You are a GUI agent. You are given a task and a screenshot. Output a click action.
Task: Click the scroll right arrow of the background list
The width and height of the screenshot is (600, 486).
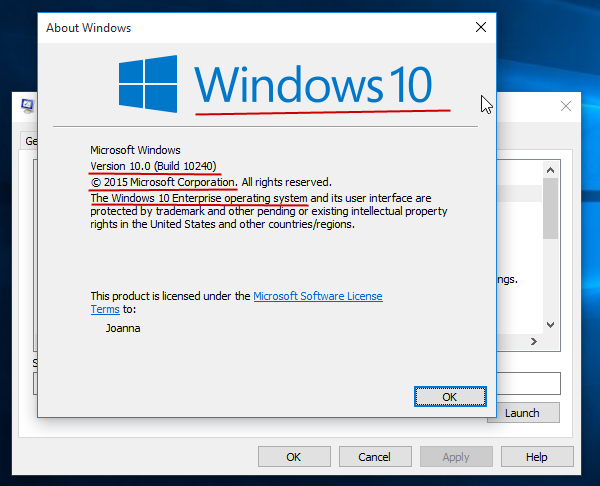point(534,341)
